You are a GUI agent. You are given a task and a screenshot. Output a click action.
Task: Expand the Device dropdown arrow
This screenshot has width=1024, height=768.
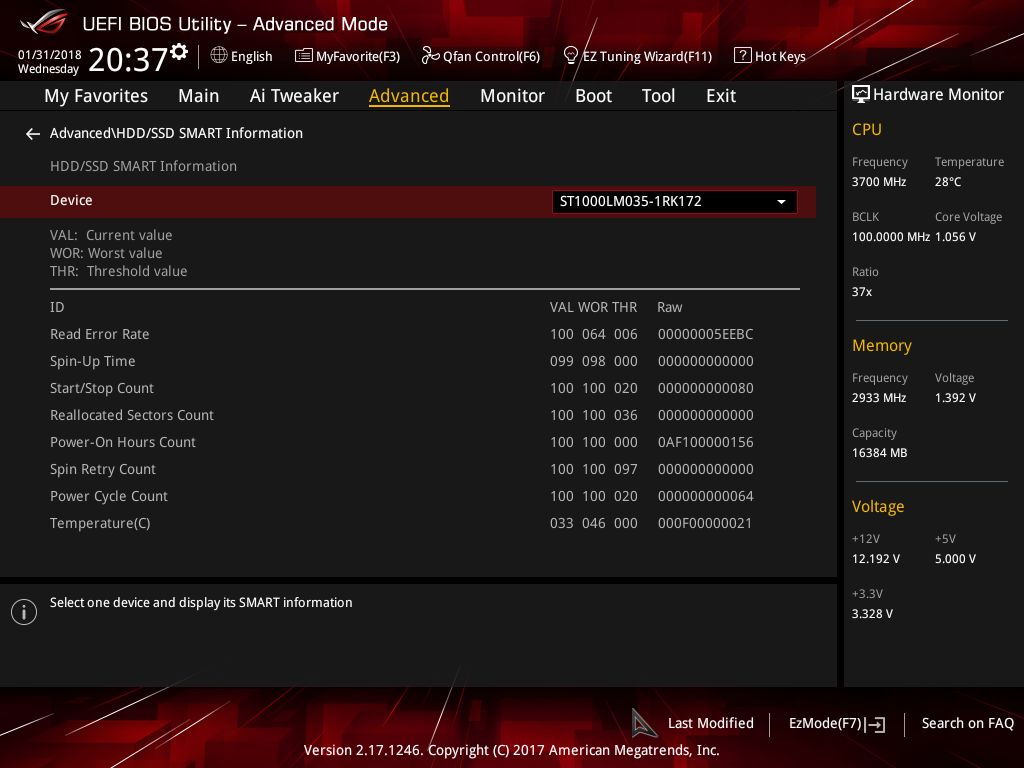click(x=781, y=202)
